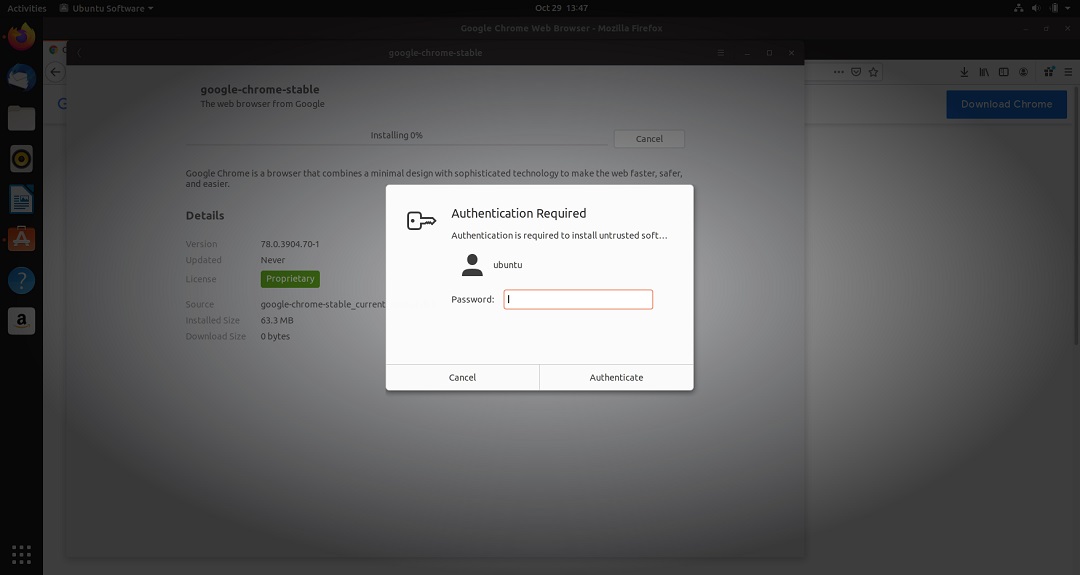This screenshot has height=575, width=1080.
Task: Open hamburger menu in Ubuntu Software titlebar
Action: tap(720, 53)
